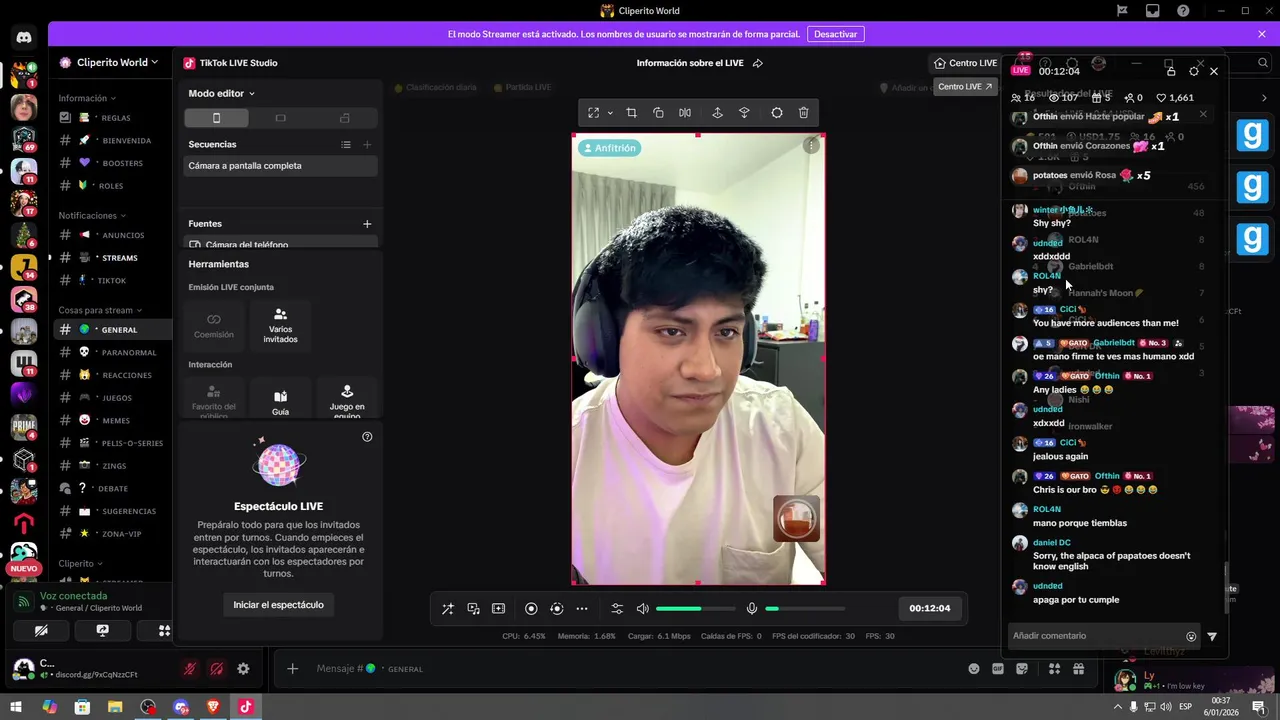
Task: Expand the Modo editor dropdown
Action: 222,93
